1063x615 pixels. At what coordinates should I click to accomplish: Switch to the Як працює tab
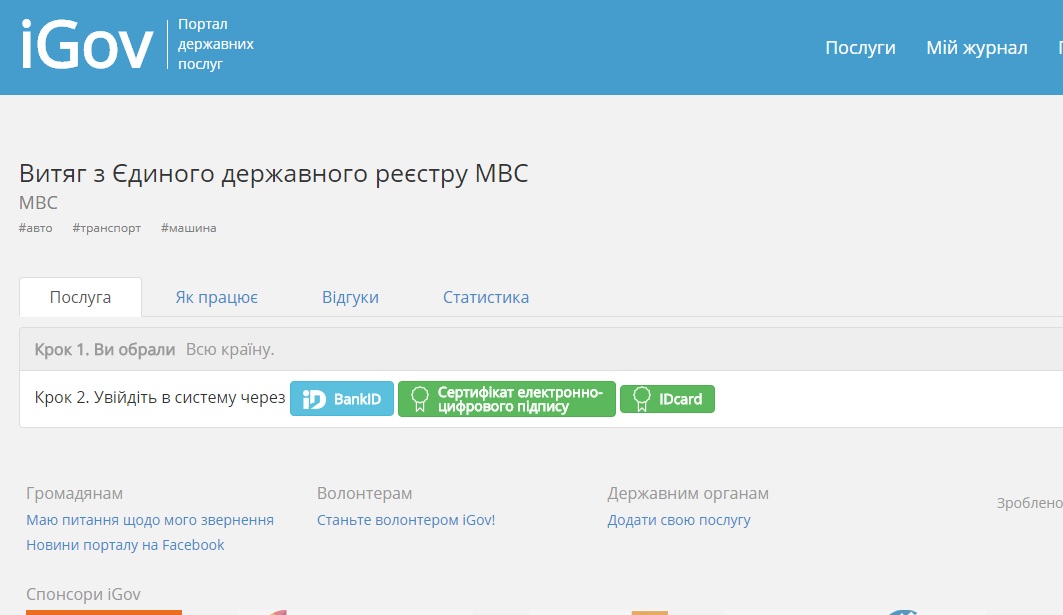[217, 297]
